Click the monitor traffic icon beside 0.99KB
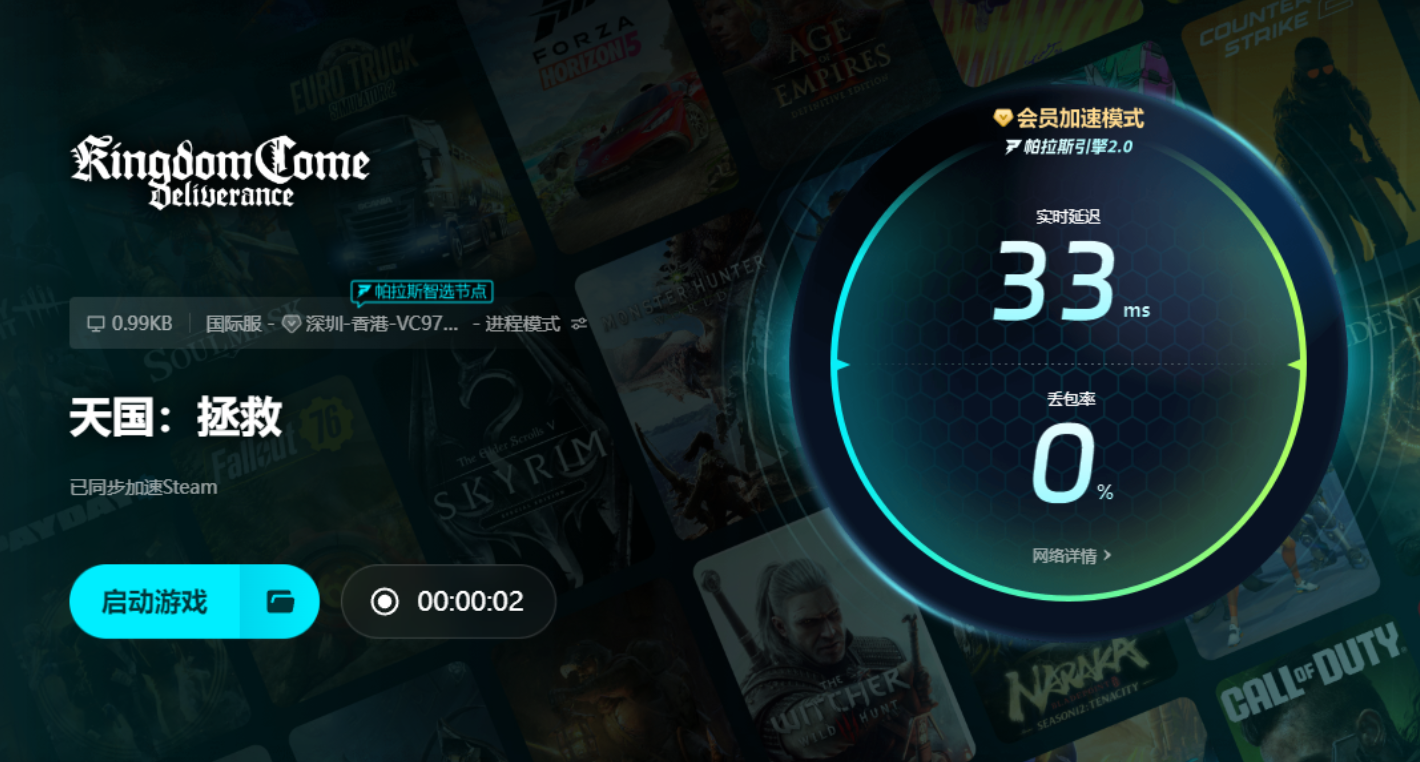Screen dimensions: 1420x762 [x=96, y=323]
